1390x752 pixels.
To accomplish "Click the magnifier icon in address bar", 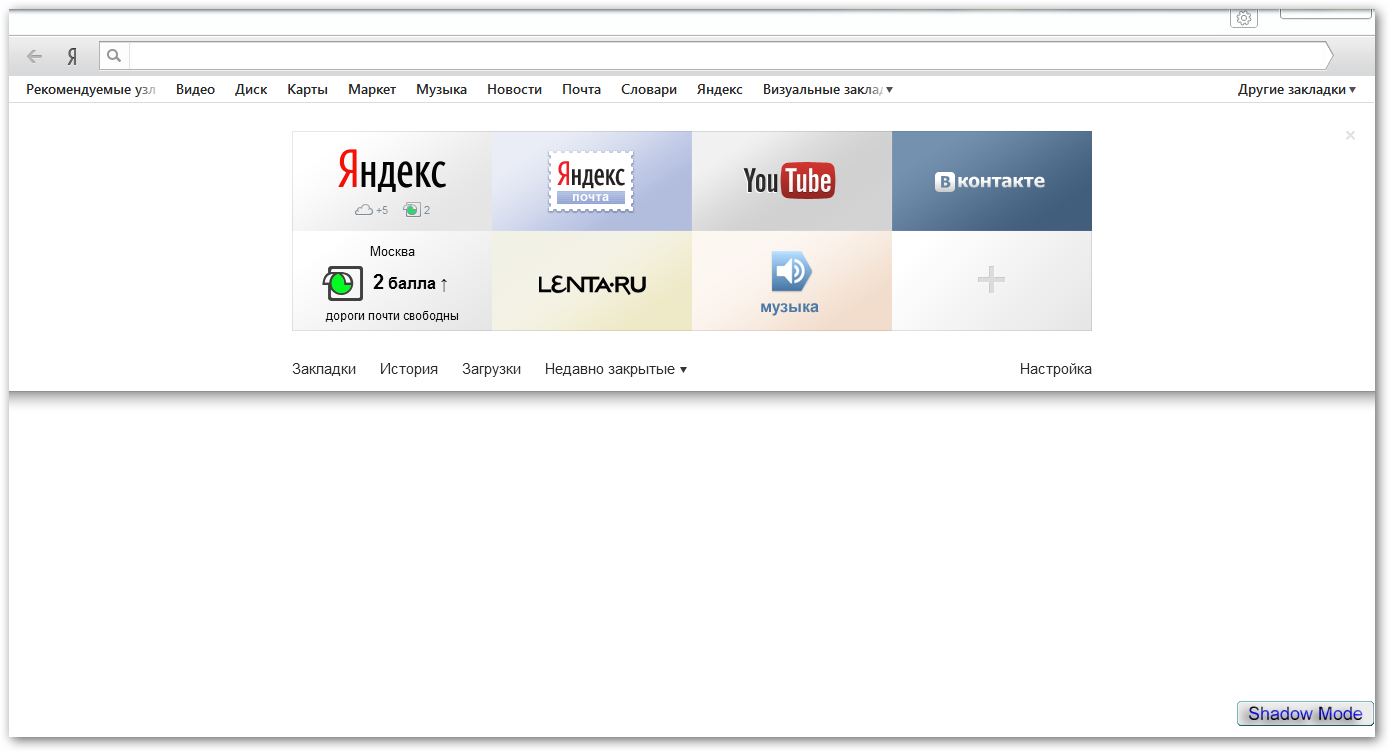I will click(x=114, y=56).
